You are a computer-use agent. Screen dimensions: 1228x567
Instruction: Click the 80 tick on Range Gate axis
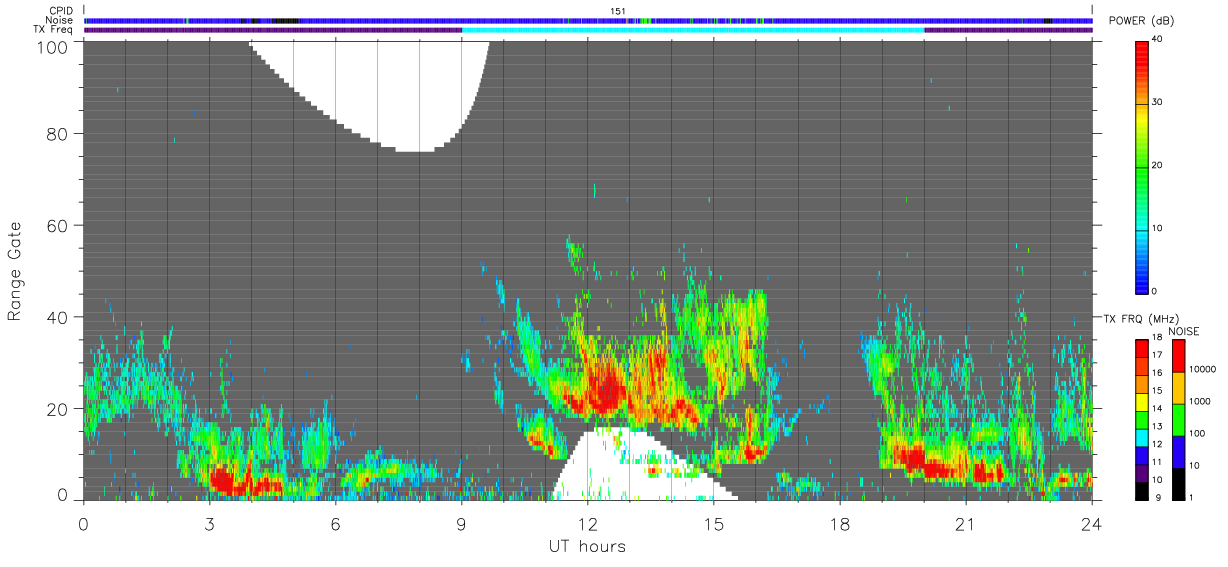(x=58, y=134)
